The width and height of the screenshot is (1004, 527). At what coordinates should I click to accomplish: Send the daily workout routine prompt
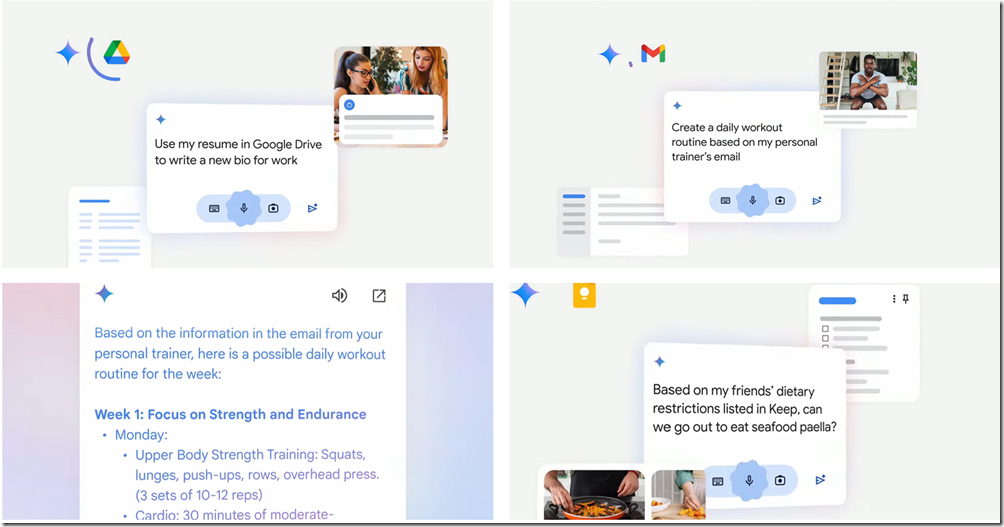click(817, 200)
